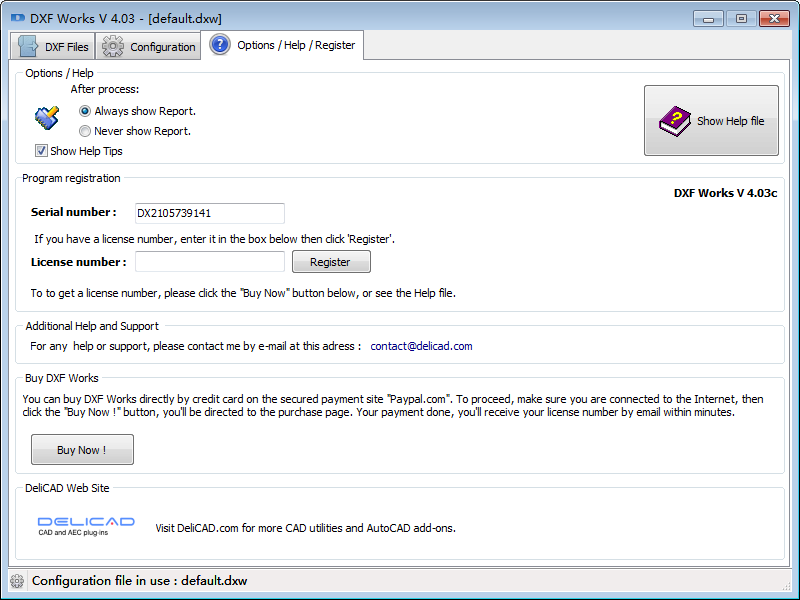
Task: Click inside the License number field
Action: (x=210, y=262)
